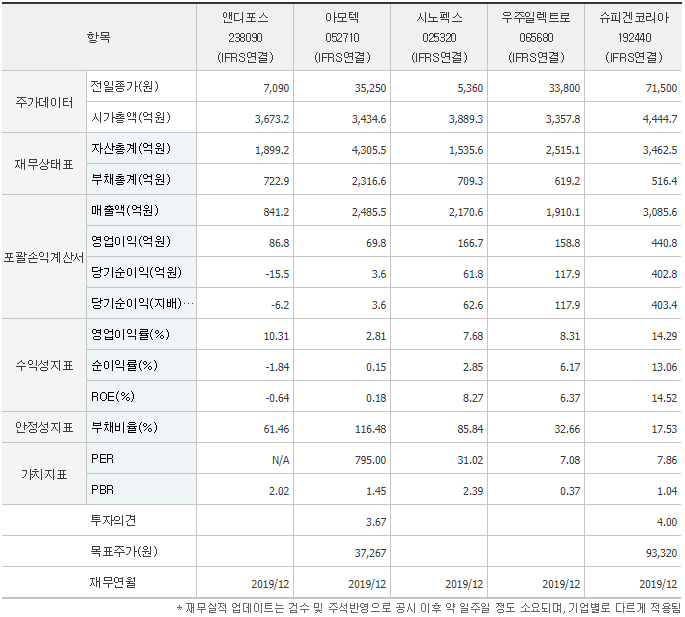
Task: Click 슈피겐코리아 ROE value 14.52
Action: click(x=664, y=399)
